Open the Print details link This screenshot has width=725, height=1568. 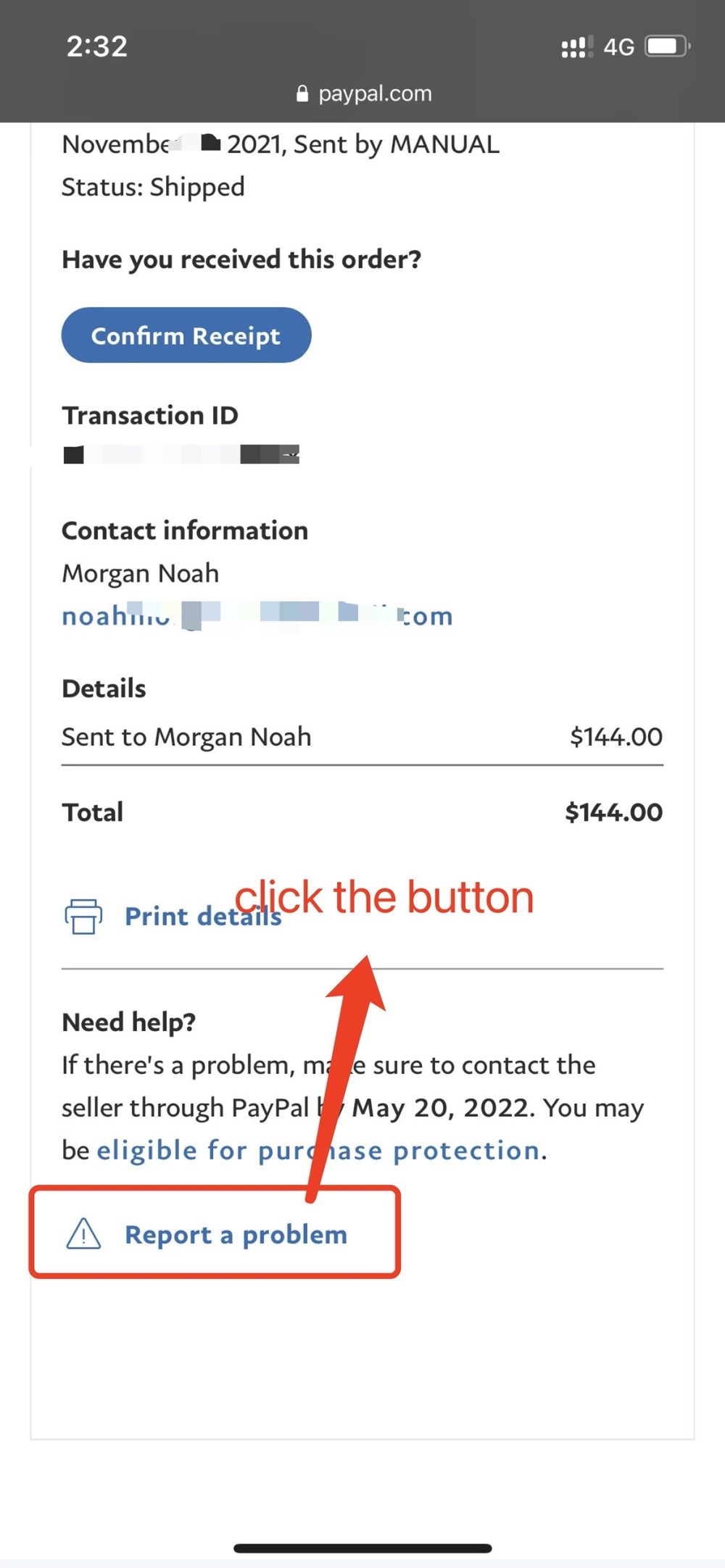[x=203, y=917]
